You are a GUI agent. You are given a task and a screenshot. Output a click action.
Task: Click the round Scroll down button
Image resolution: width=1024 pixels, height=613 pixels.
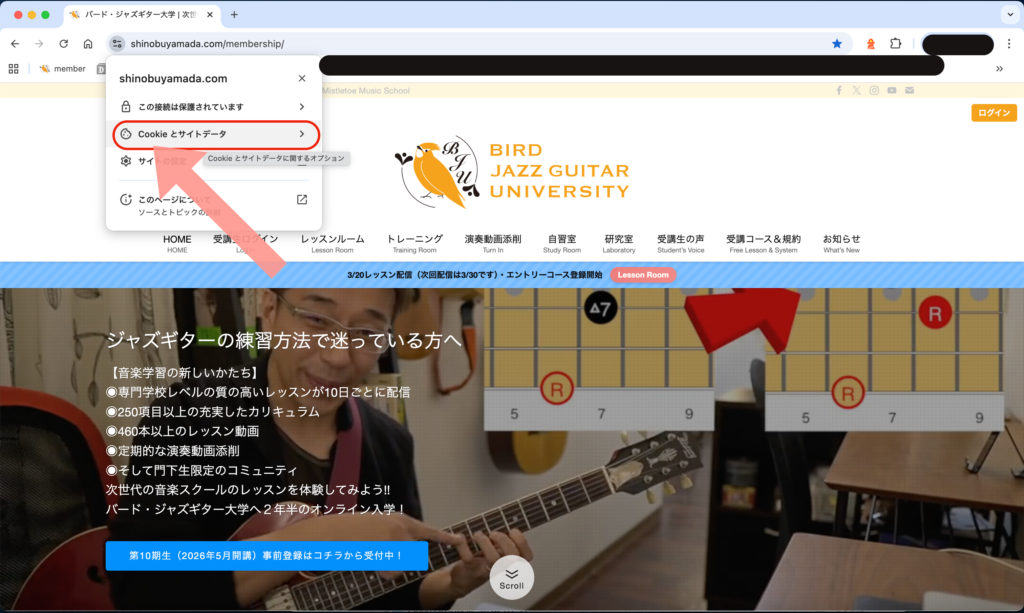pos(511,578)
